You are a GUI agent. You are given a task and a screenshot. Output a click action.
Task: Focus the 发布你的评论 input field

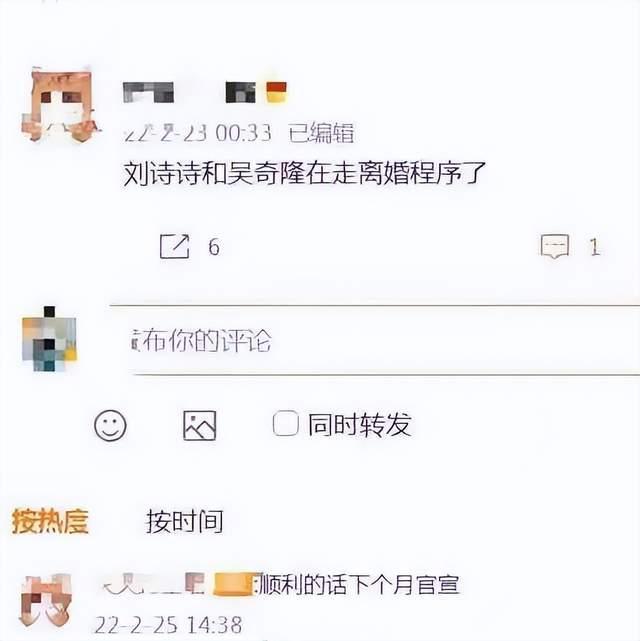pos(374,340)
